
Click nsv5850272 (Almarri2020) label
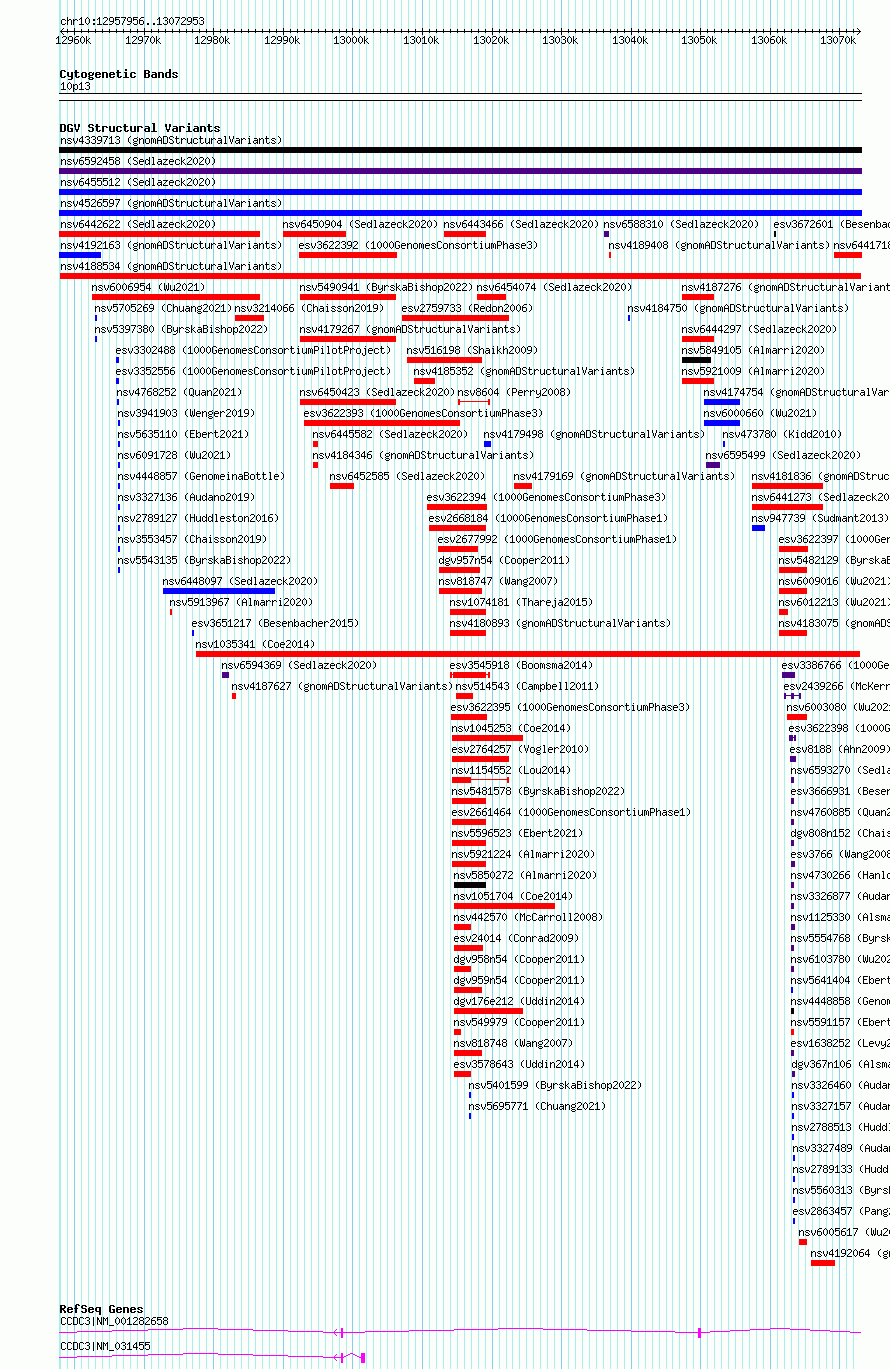coord(525,875)
